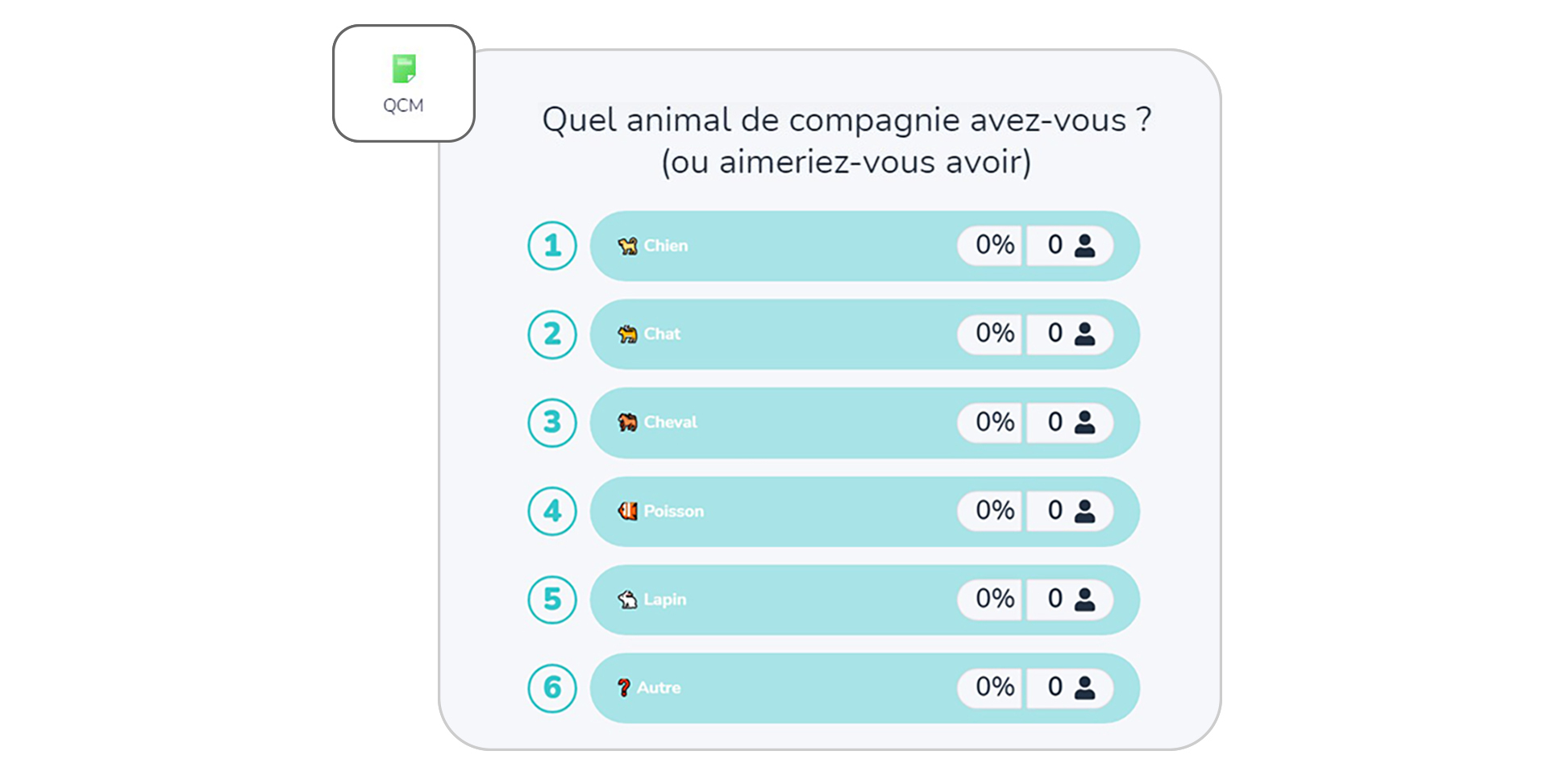Image resolution: width=1560 pixels, height=784 pixels.
Task: Select answer number 3 circle
Action: 552,422
